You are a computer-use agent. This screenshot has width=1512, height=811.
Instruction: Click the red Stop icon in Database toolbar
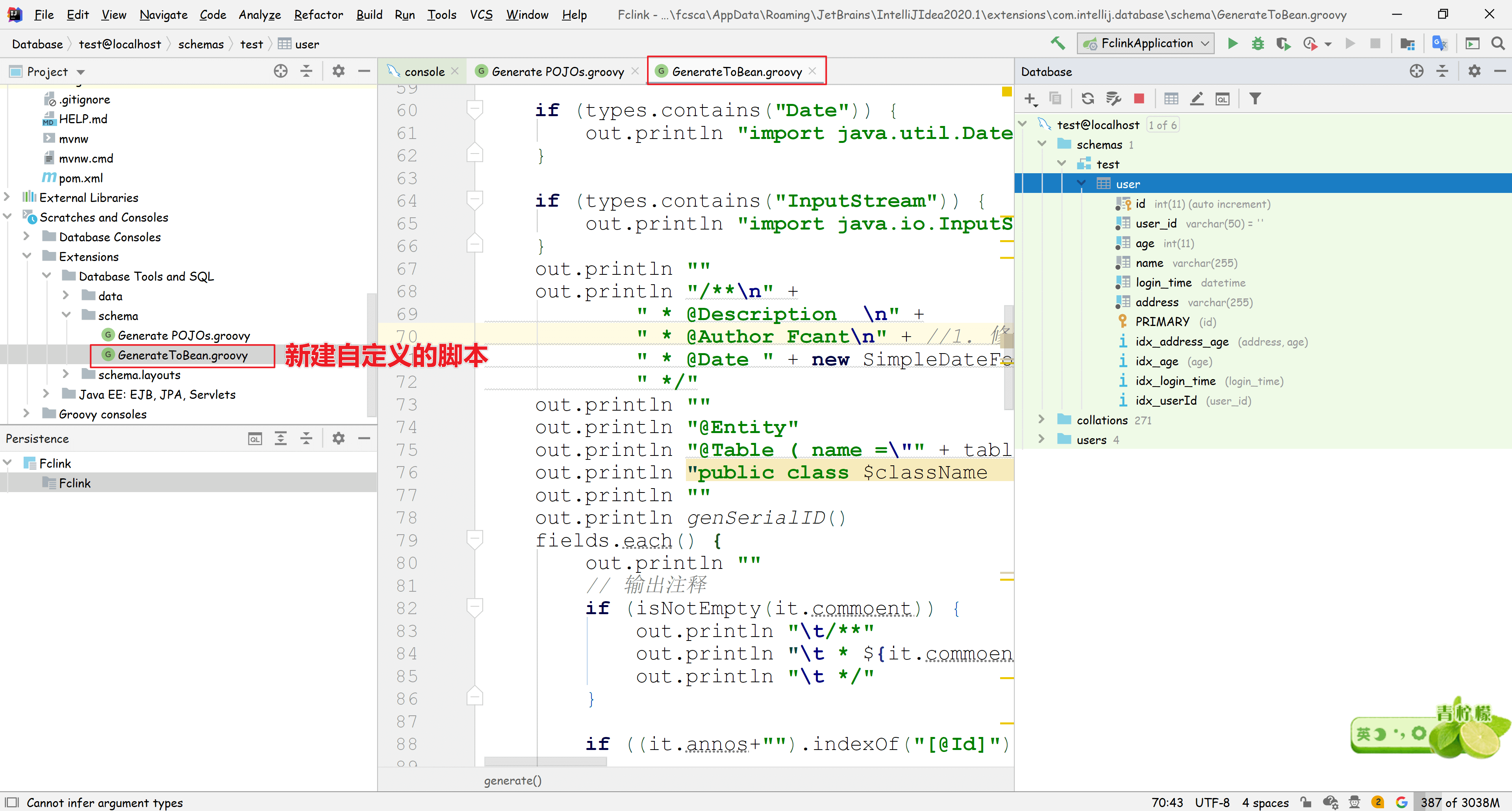[1139, 98]
